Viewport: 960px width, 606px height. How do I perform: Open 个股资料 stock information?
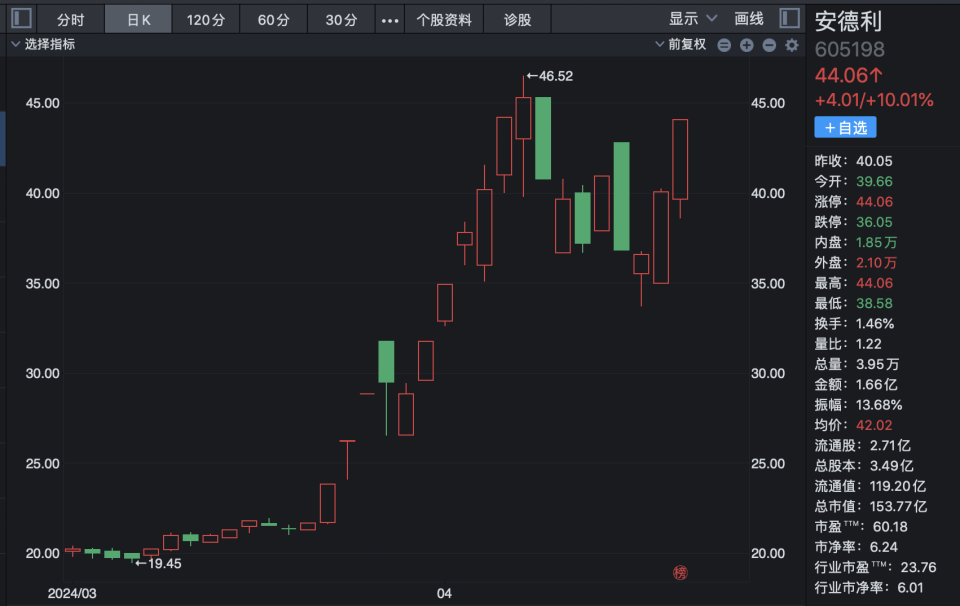tap(444, 19)
